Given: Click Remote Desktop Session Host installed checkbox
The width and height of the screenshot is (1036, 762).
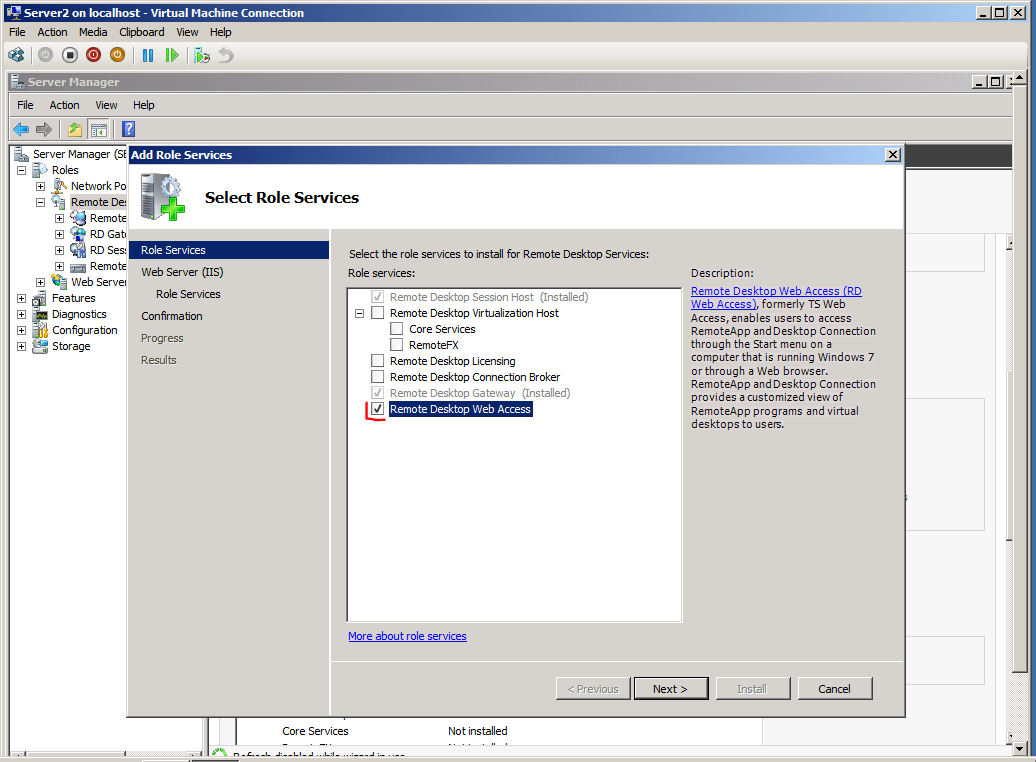Looking at the screenshot, I should [377, 297].
